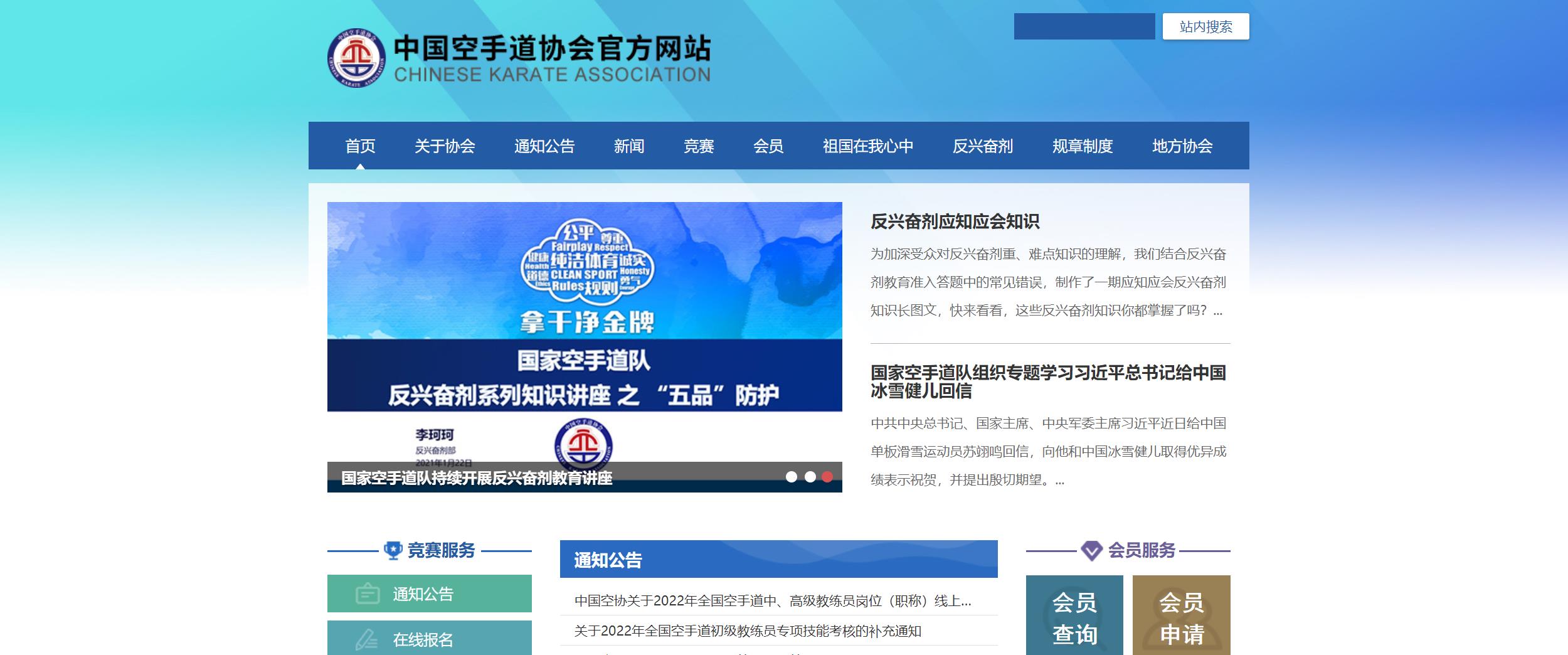
Task: Open the green 通知公告 competition service button
Action: click(430, 594)
